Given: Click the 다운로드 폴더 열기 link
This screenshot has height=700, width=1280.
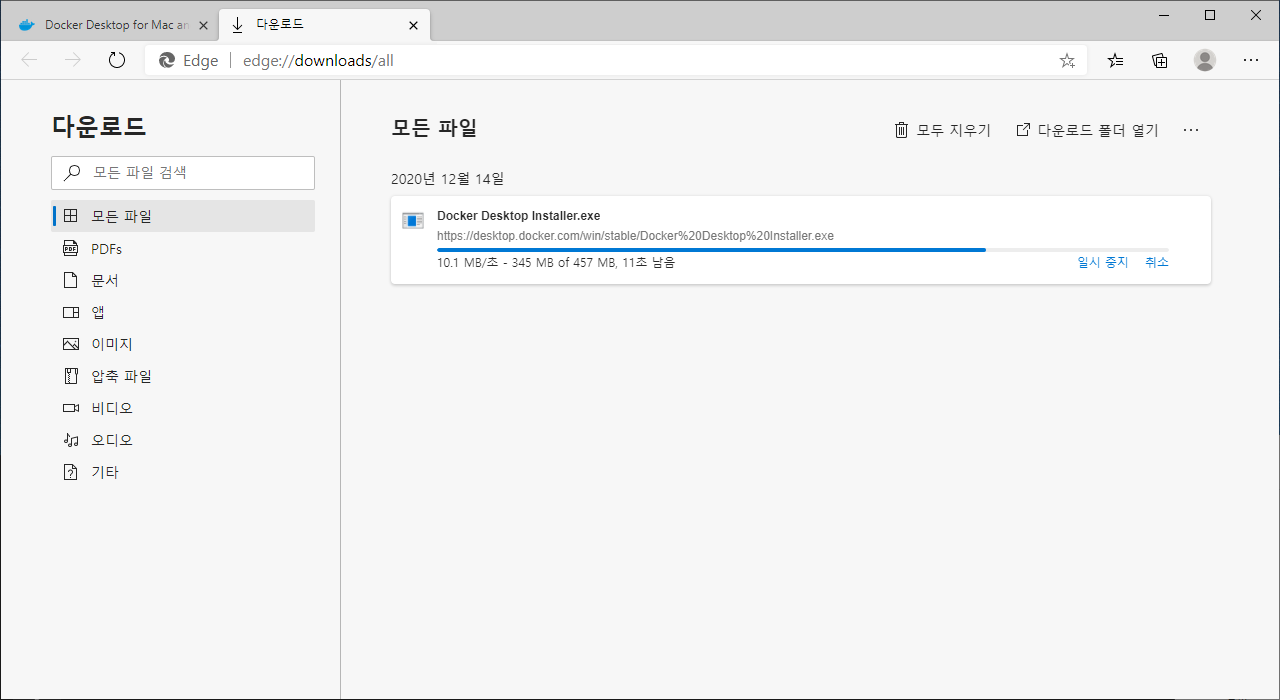Looking at the screenshot, I should (1087, 130).
